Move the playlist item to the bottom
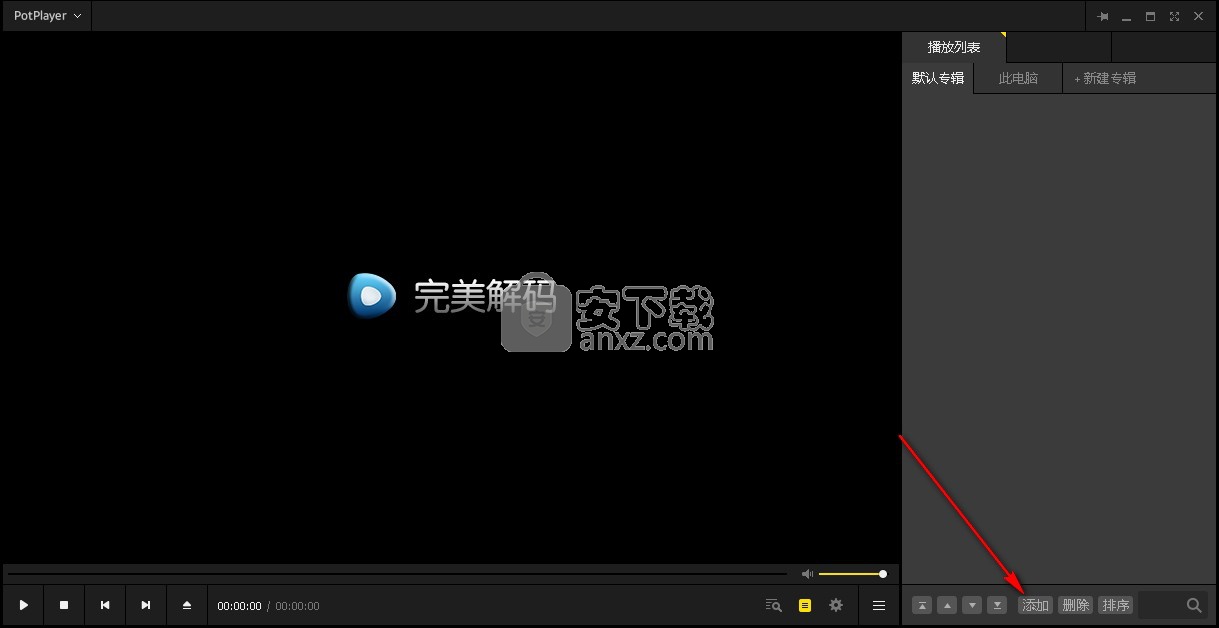 (x=997, y=605)
